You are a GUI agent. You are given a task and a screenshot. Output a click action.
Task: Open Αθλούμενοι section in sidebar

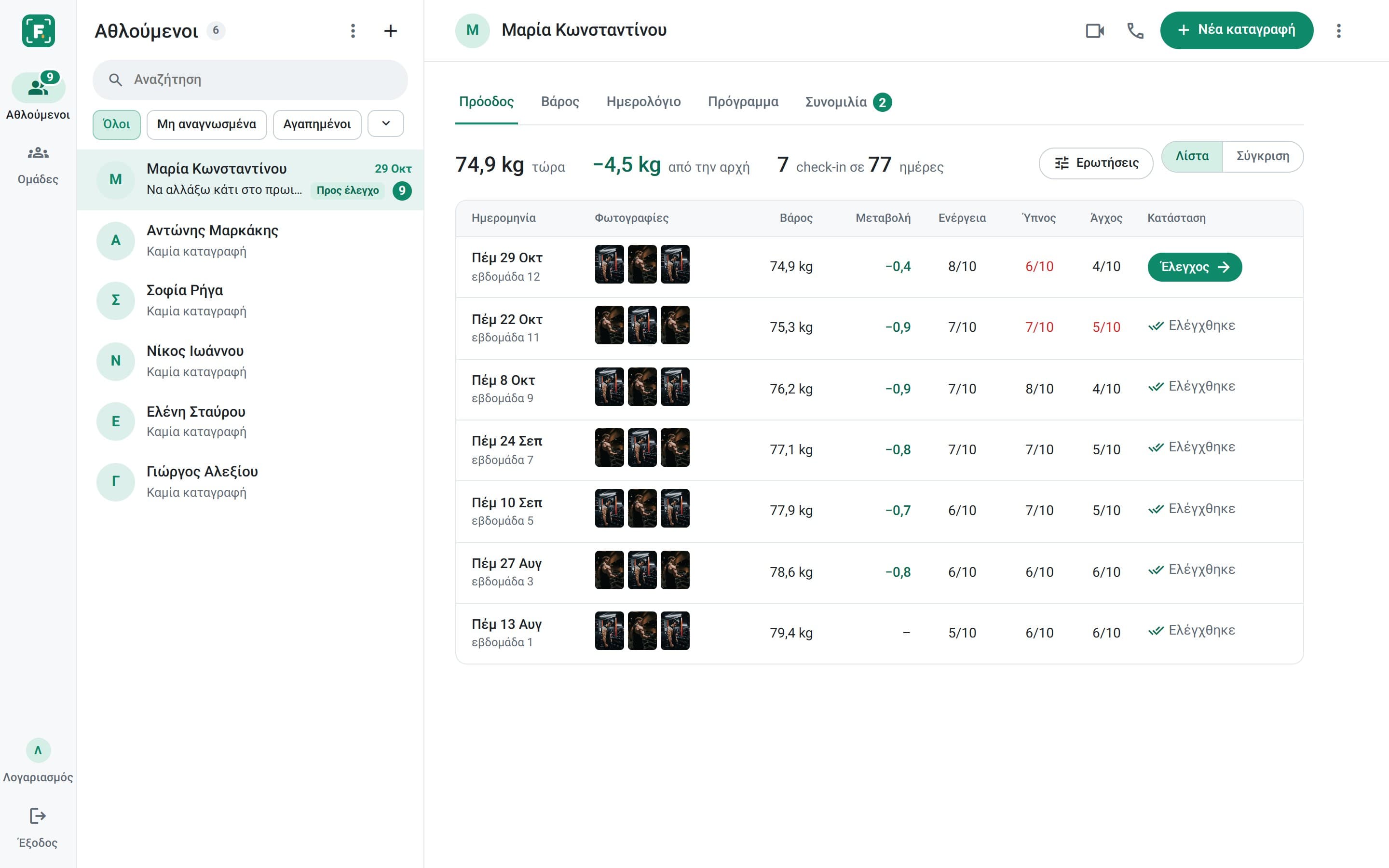click(38, 96)
